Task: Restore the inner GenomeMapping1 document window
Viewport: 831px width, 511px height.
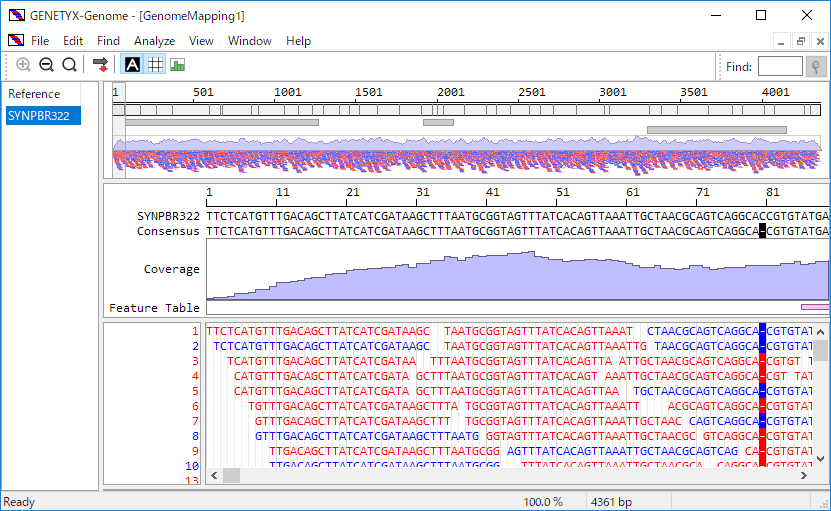Action: click(x=801, y=41)
